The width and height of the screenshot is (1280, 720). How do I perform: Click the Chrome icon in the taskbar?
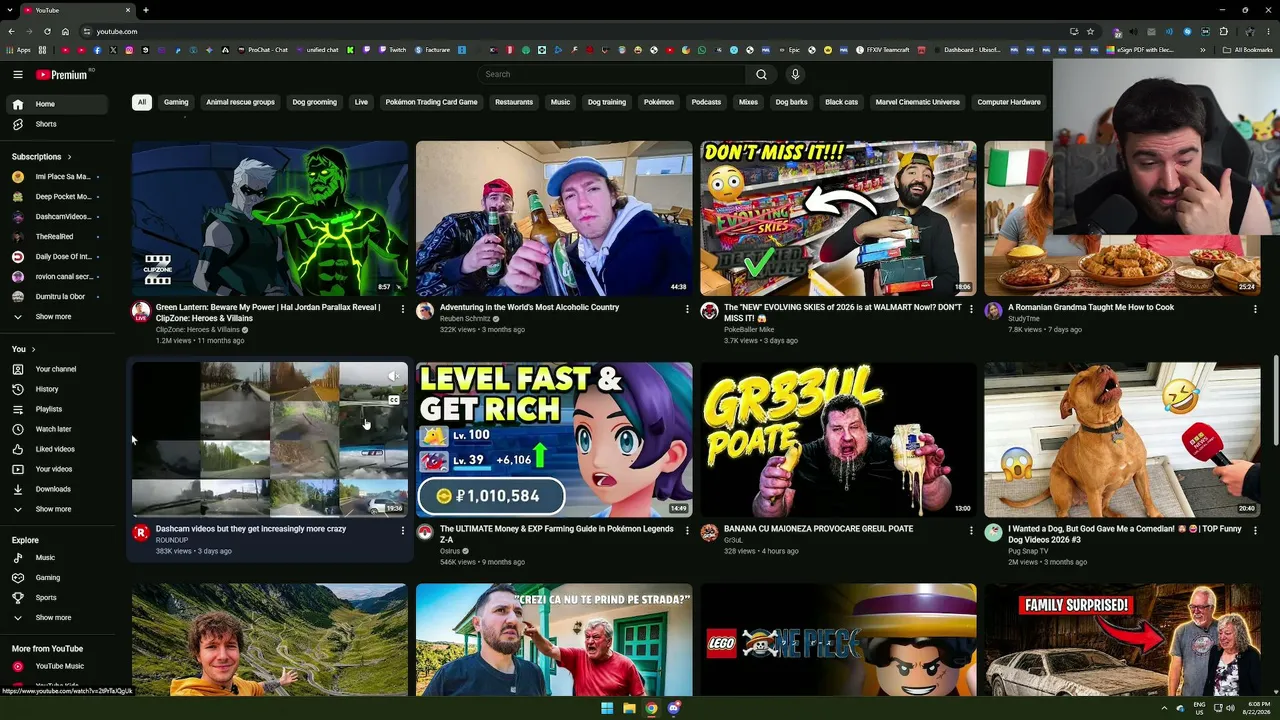click(x=651, y=708)
